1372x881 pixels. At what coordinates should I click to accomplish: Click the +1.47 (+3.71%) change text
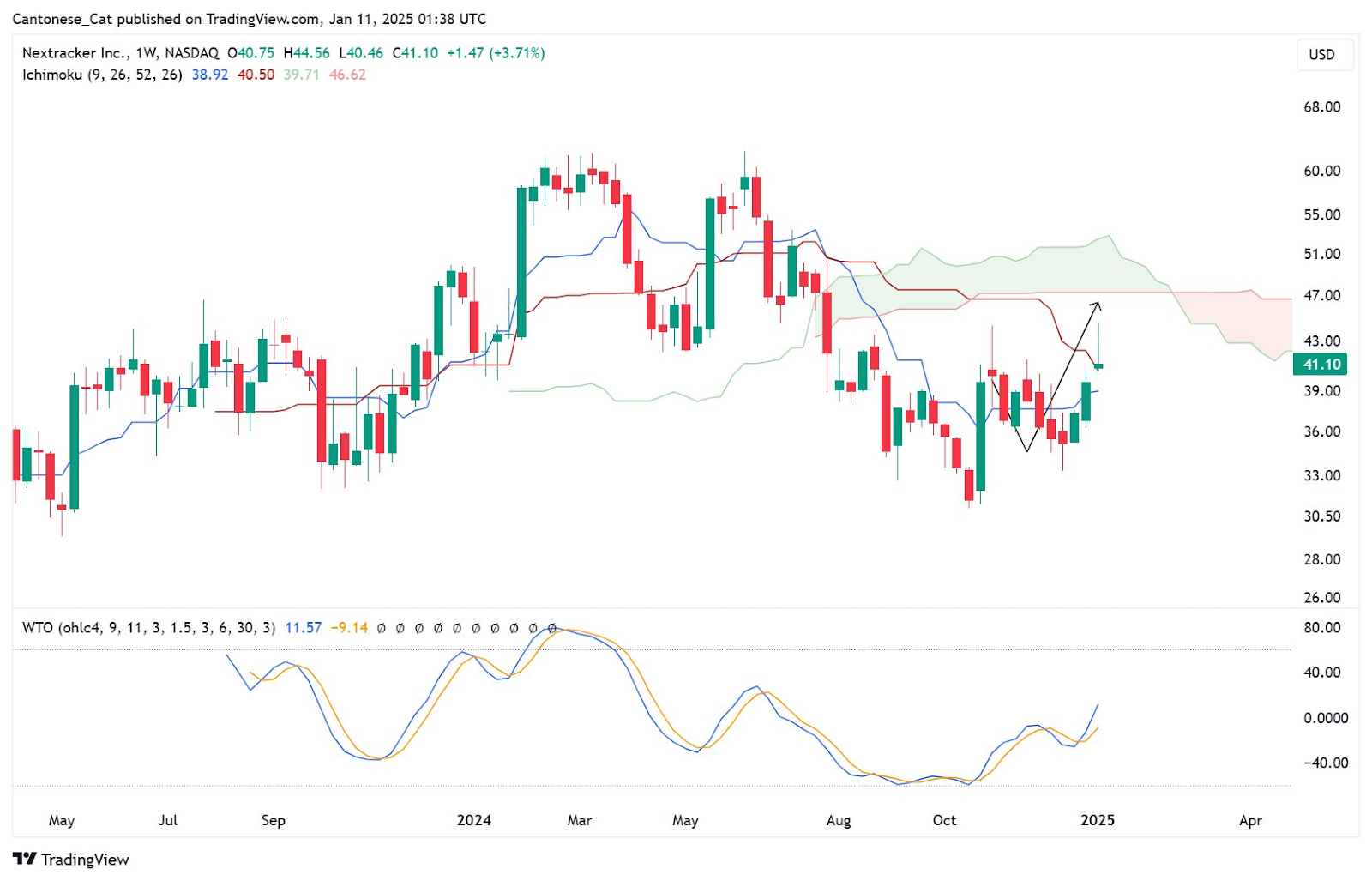point(496,53)
